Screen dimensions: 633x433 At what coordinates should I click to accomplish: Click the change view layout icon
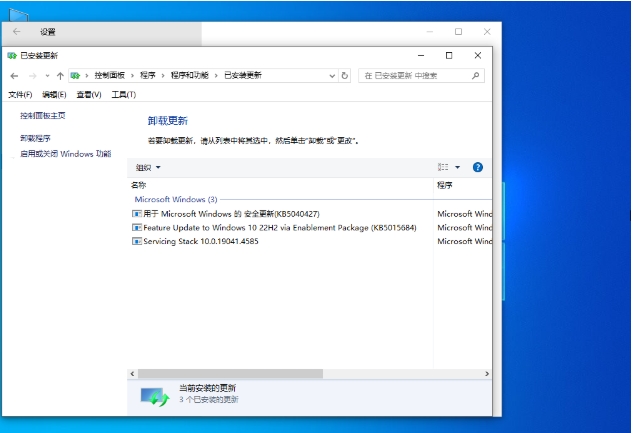click(443, 167)
